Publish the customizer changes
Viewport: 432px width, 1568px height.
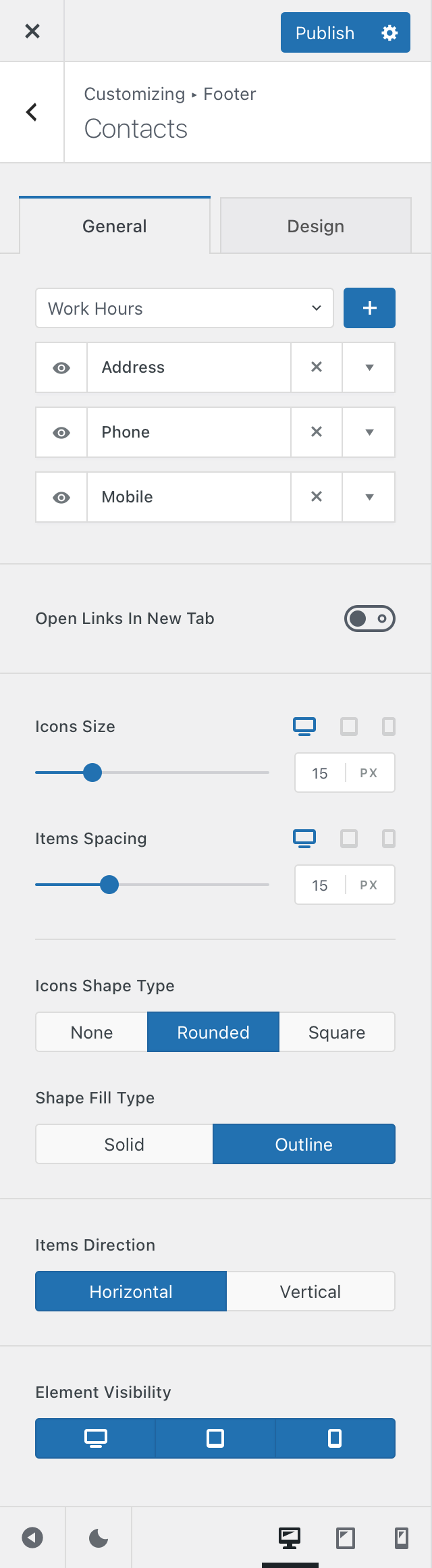[x=325, y=32]
